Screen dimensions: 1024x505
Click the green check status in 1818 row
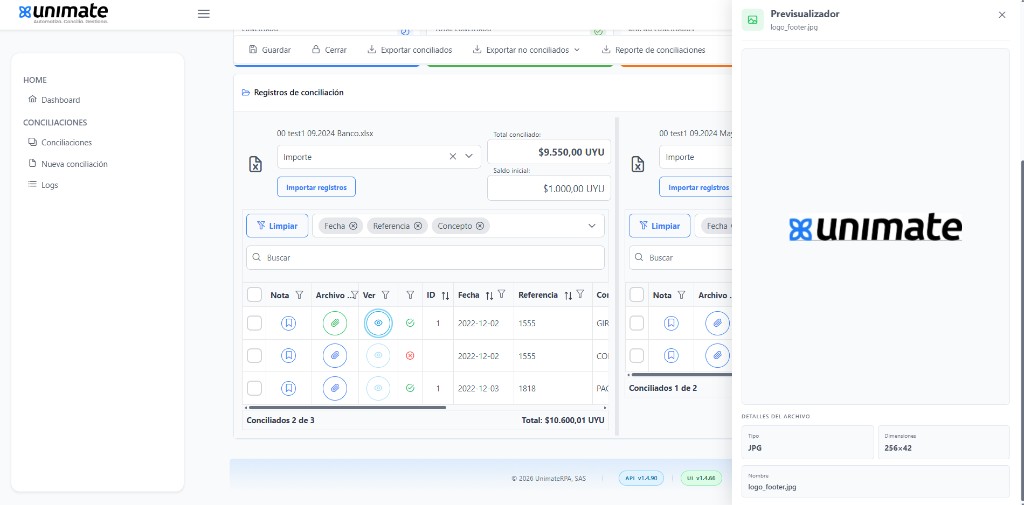[x=410, y=388]
